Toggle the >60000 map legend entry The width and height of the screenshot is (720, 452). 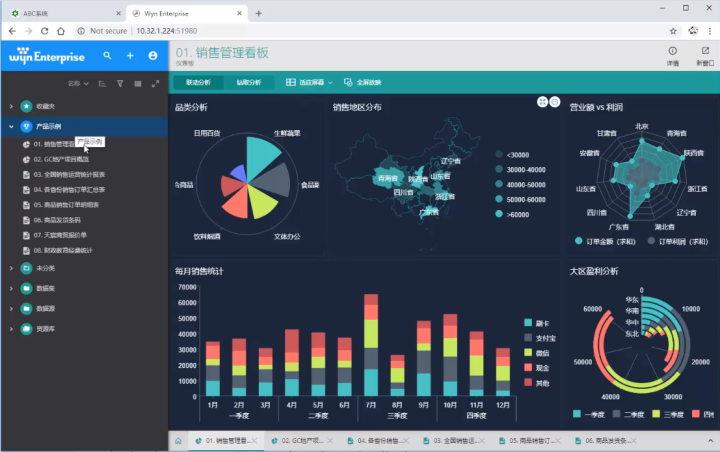512,215
